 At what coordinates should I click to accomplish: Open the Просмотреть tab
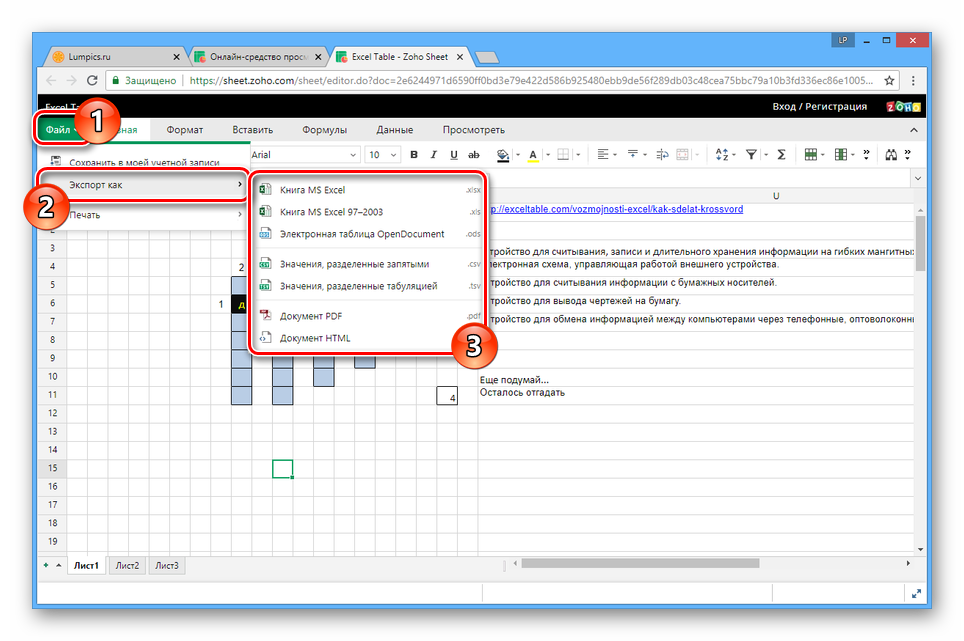click(x=473, y=130)
